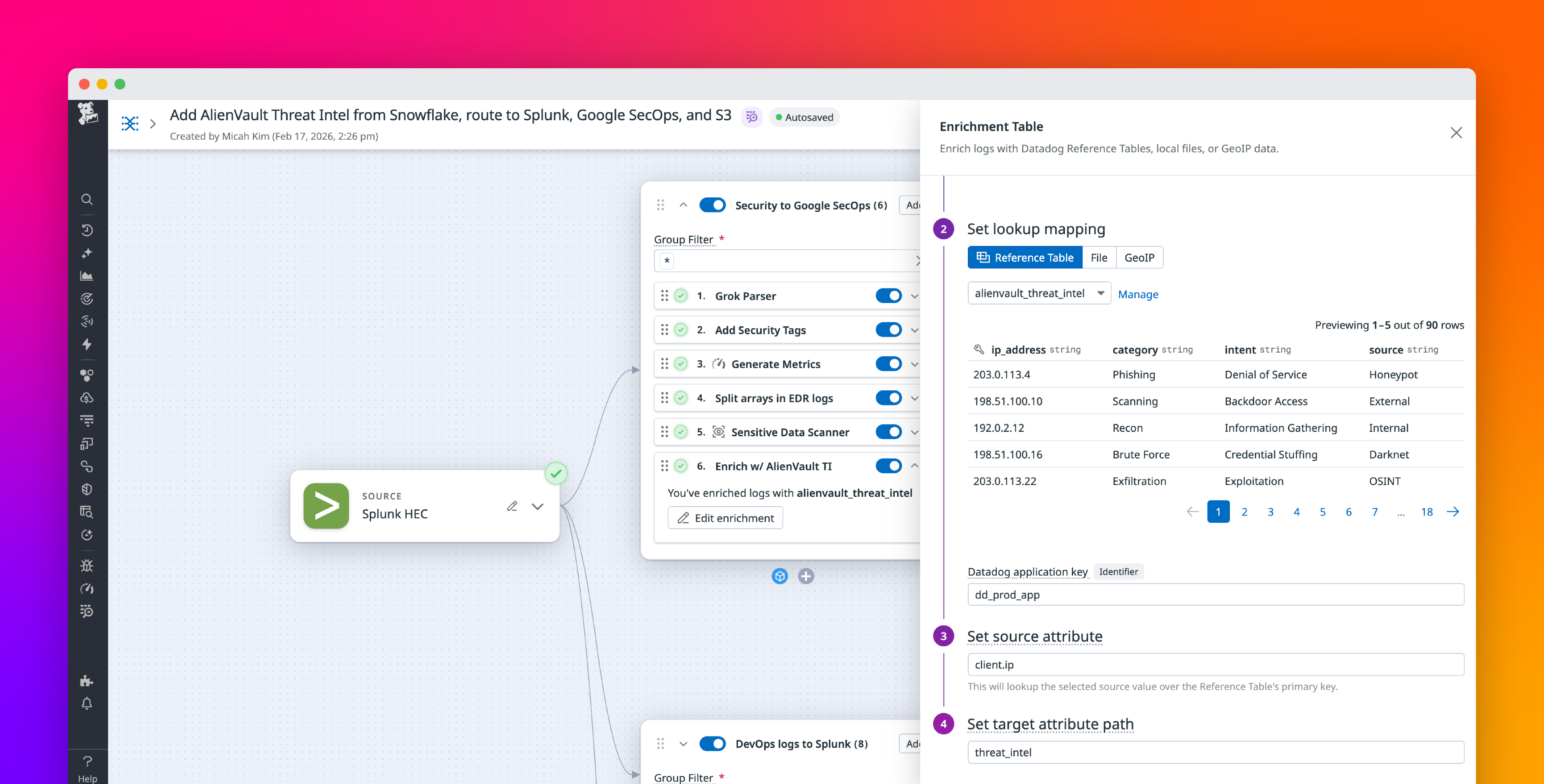Screen dimensions: 1544x784
Task: Click the Datadog application key field
Action: pos(1216,595)
